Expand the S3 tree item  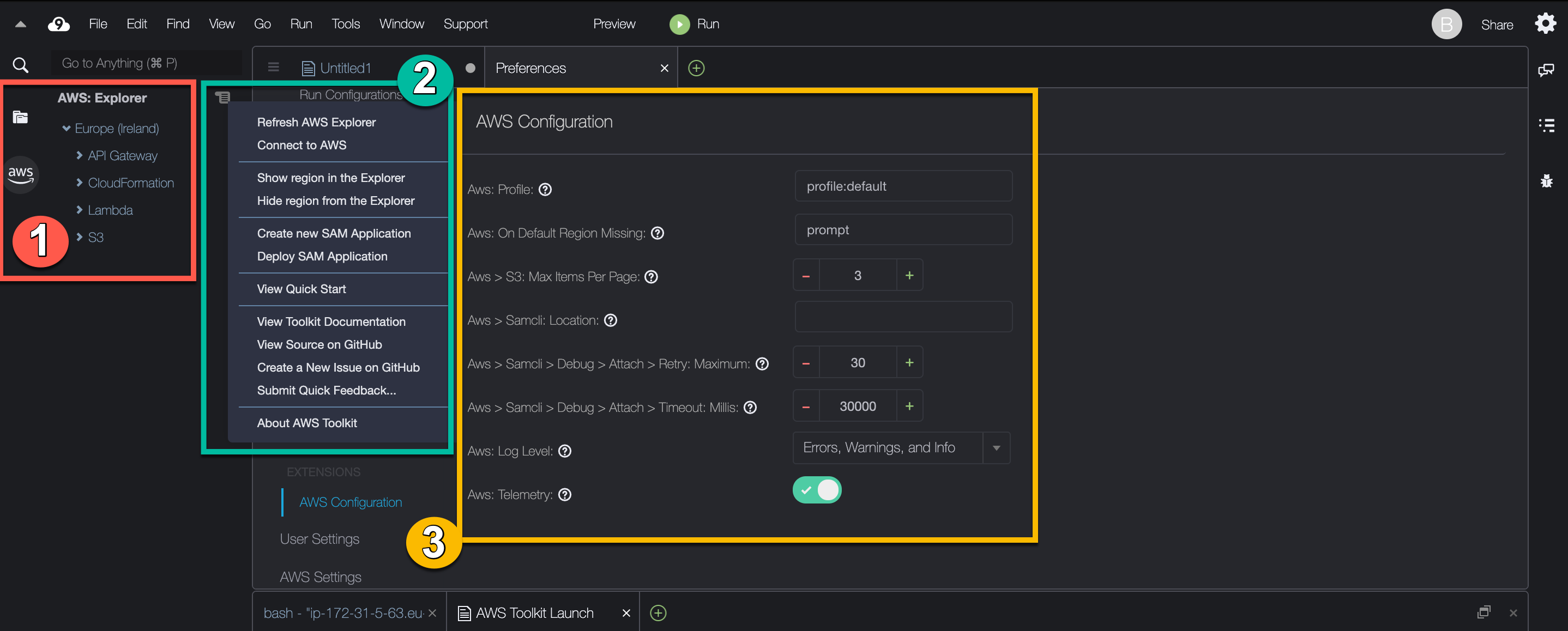pyautogui.click(x=79, y=236)
